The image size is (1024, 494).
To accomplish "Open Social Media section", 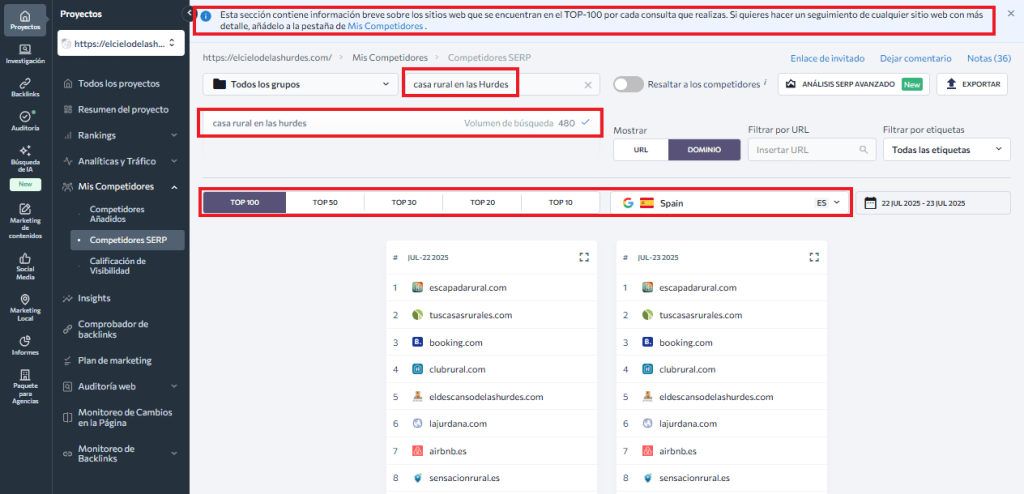I will pos(25,267).
